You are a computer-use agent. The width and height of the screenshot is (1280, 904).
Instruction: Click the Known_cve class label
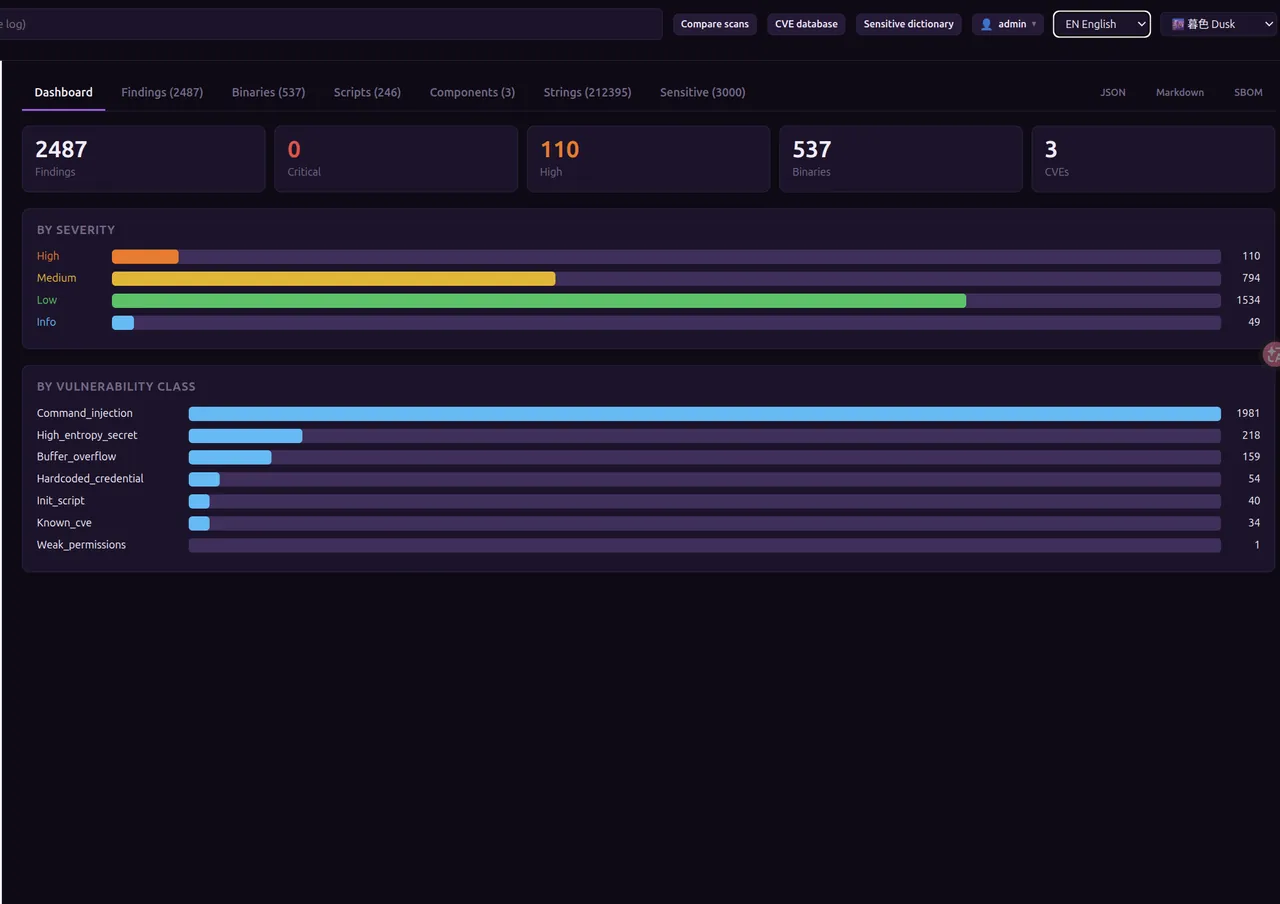pos(64,523)
